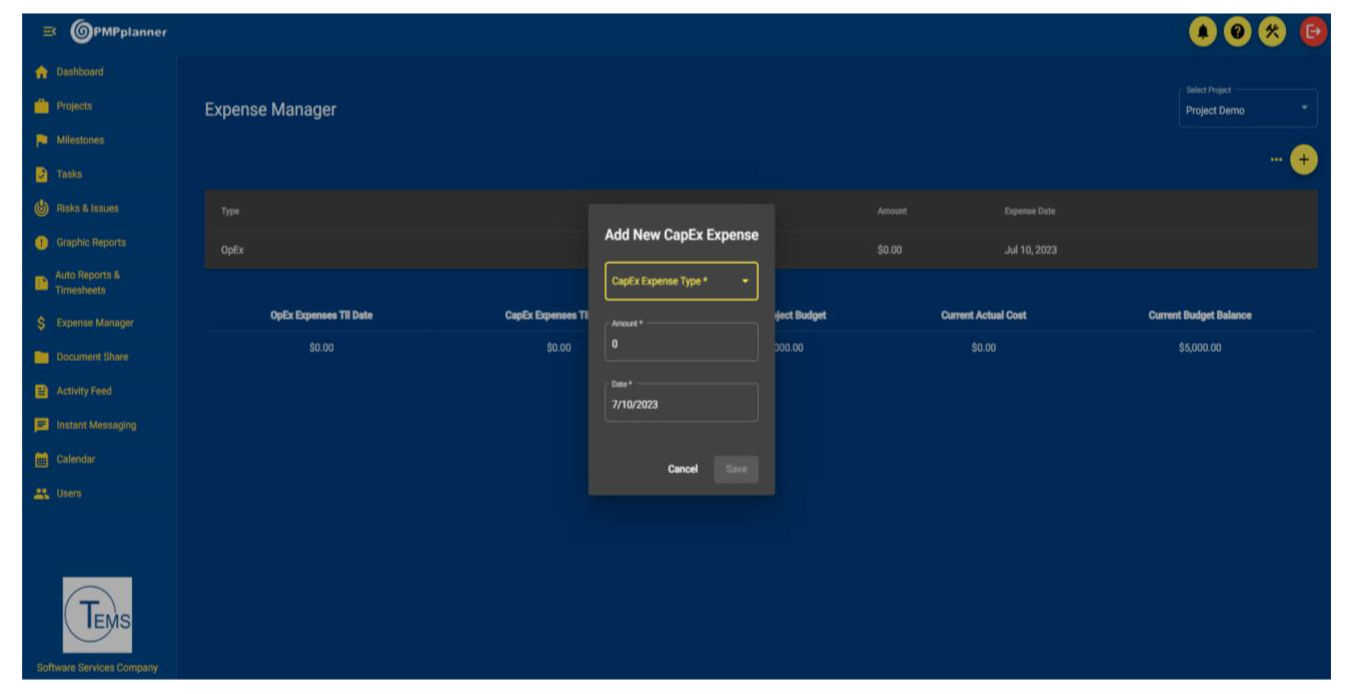Screen dimensions: 1352x694
Task: Open the Select Project dropdown
Action: click(x=1247, y=110)
